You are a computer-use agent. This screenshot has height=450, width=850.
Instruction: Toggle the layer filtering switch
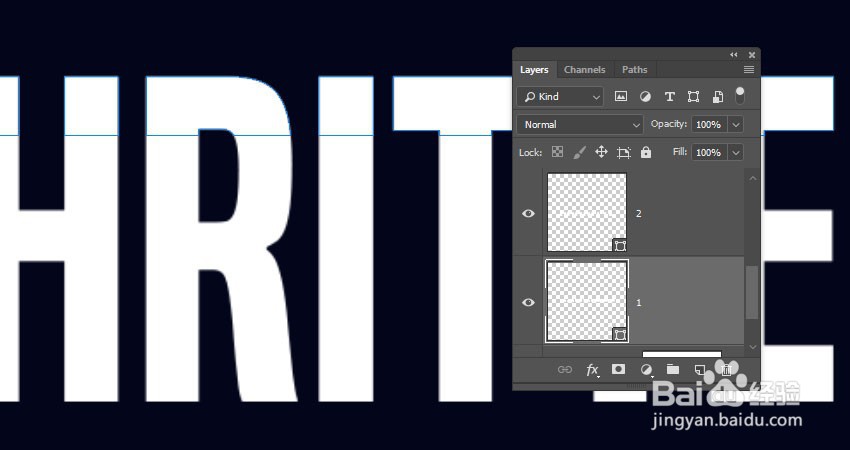click(x=740, y=95)
